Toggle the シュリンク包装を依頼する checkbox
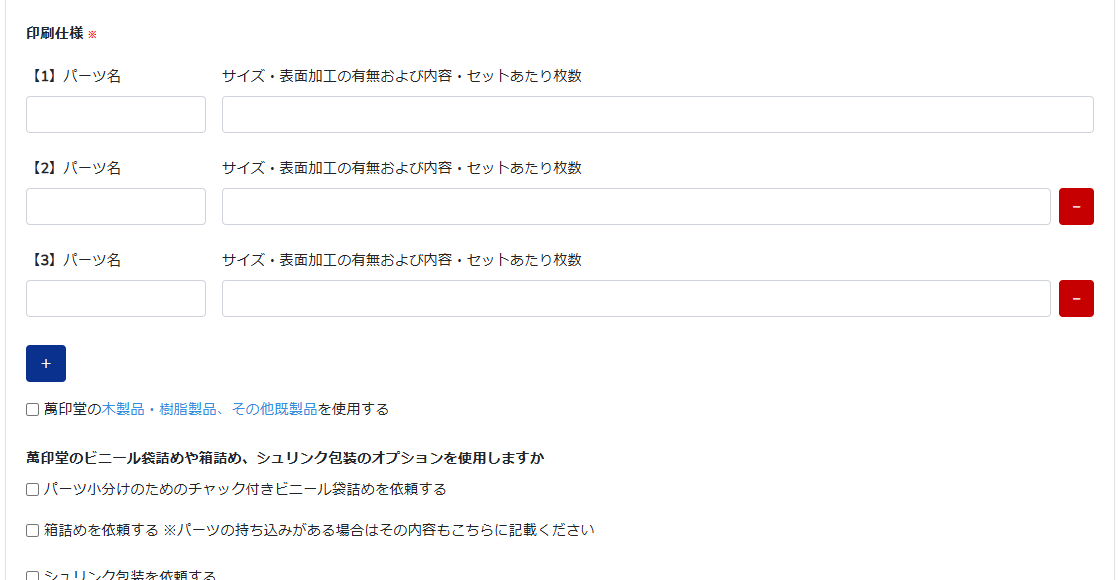The height and width of the screenshot is (580, 1120). point(32,575)
